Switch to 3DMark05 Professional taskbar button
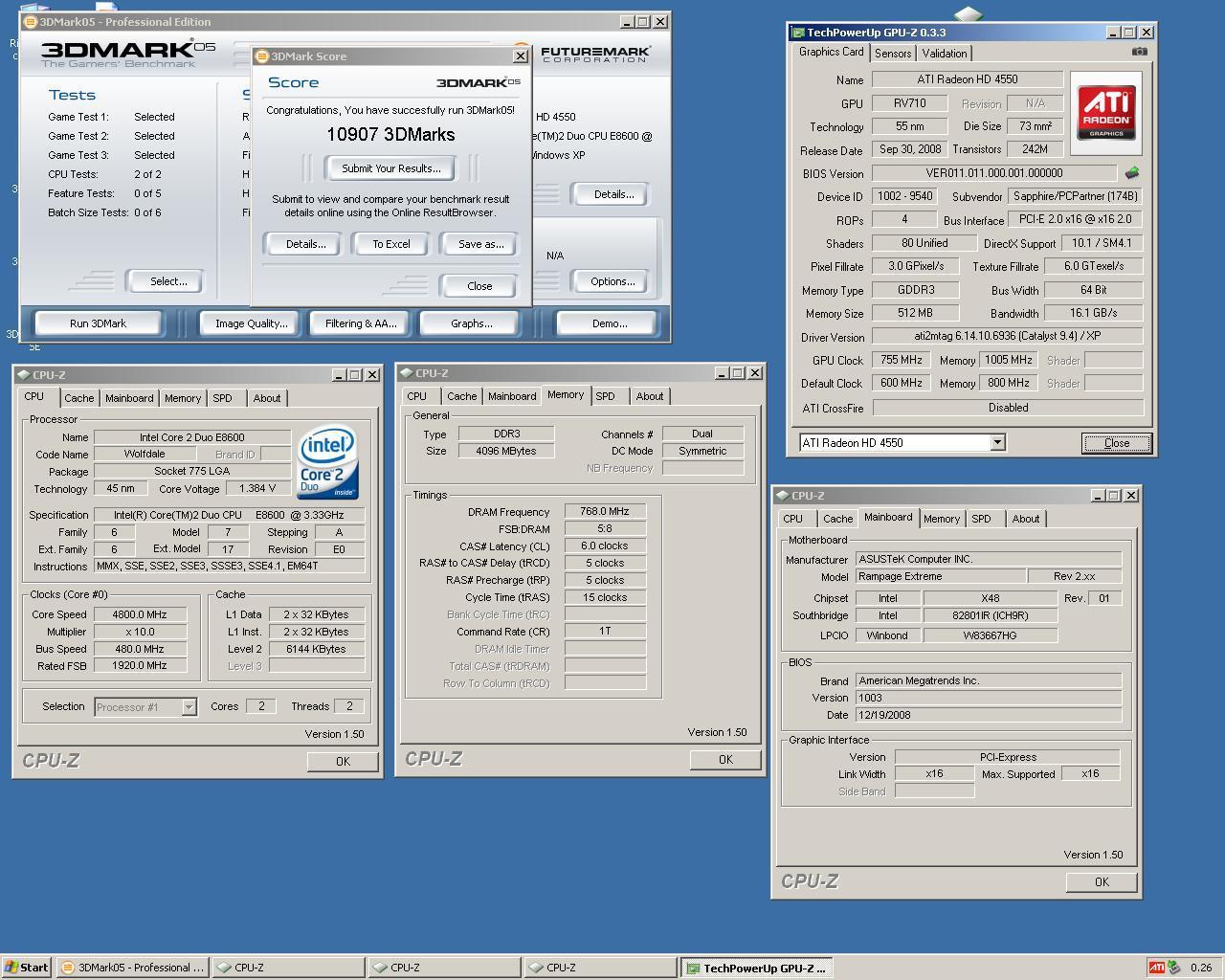The image size is (1225, 980). (x=131, y=968)
